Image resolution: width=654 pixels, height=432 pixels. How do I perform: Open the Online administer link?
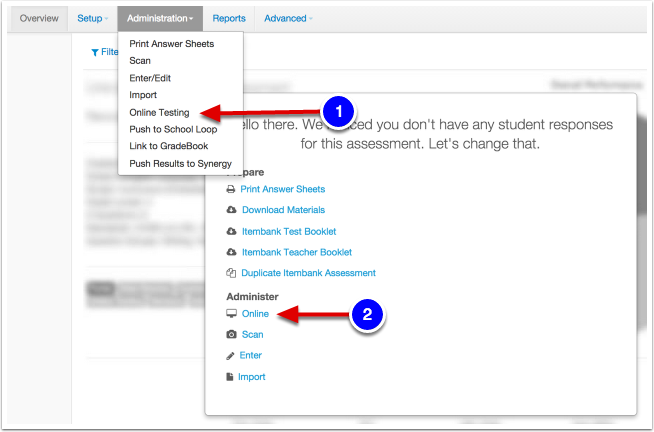(x=255, y=314)
